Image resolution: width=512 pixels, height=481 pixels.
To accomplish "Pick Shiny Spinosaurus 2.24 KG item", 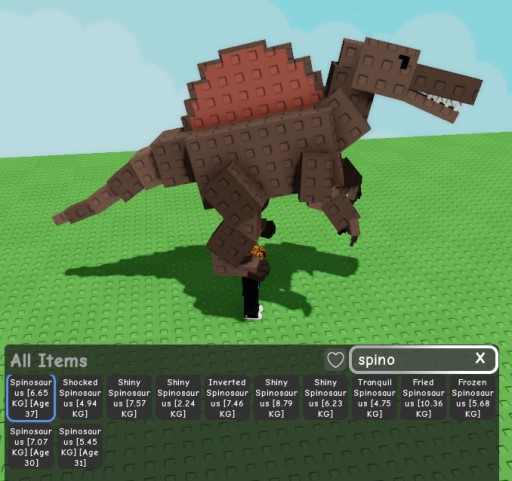I will click(x=178, y=398).
